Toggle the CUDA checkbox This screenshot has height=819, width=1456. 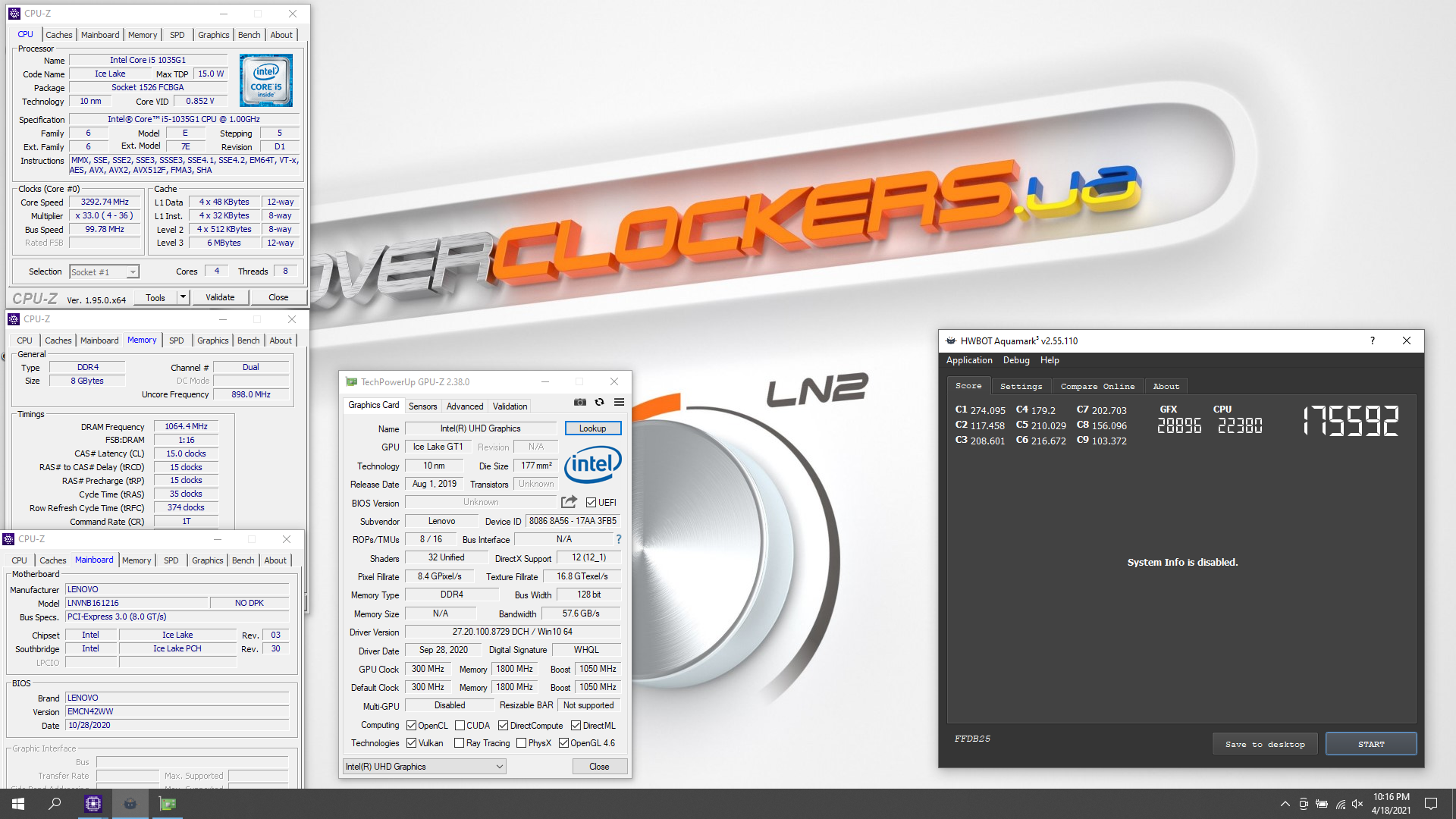coord(460,726)
